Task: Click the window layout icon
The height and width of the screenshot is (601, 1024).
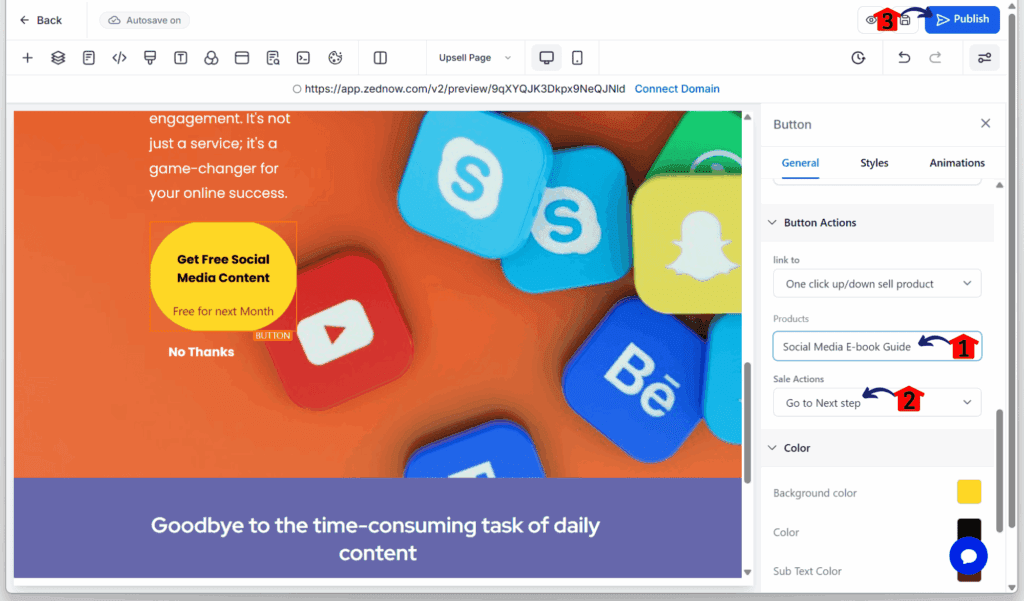Action: pyautogui.click(x=242, y=57)
